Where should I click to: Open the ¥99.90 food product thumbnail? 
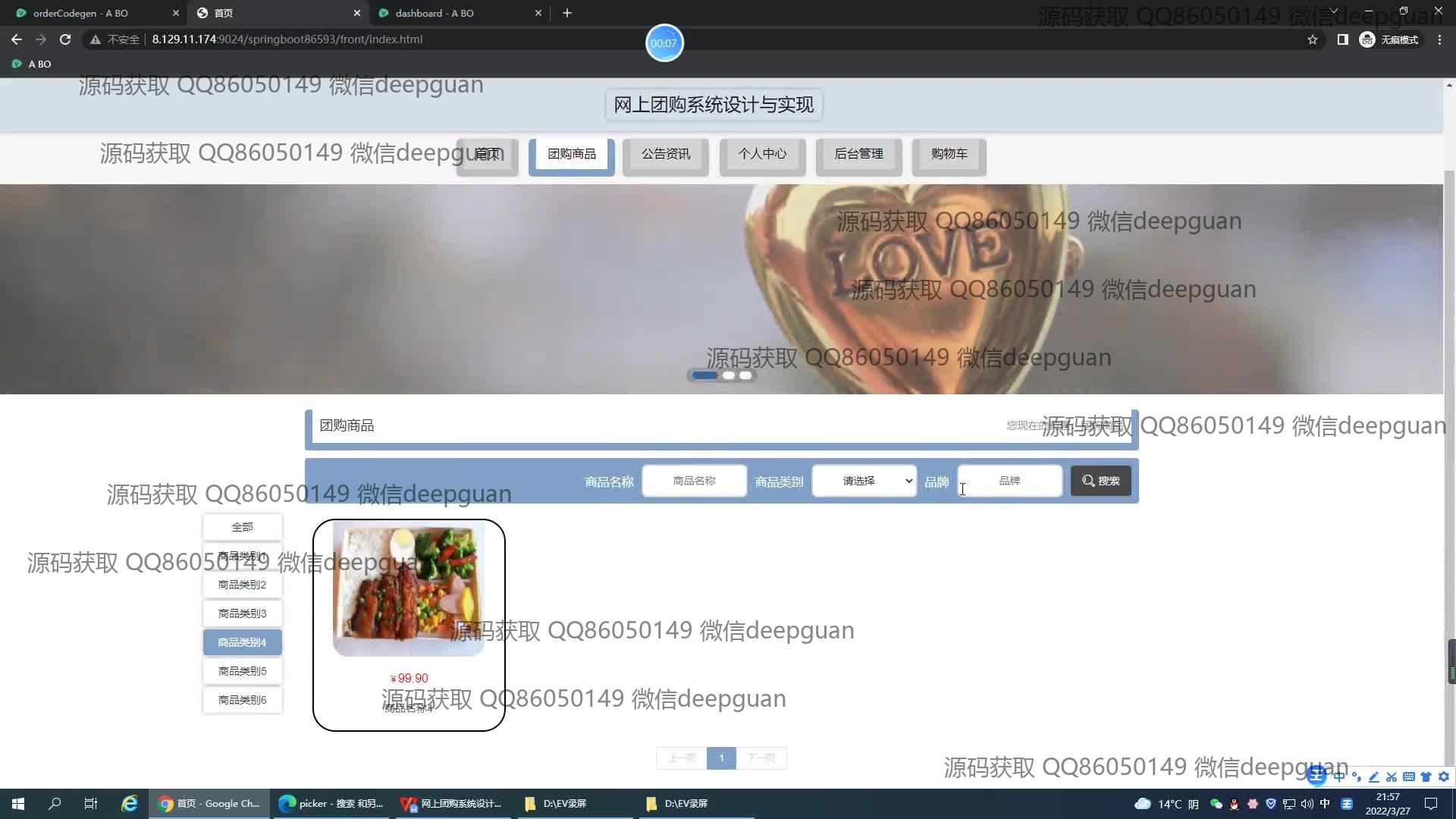409,588
